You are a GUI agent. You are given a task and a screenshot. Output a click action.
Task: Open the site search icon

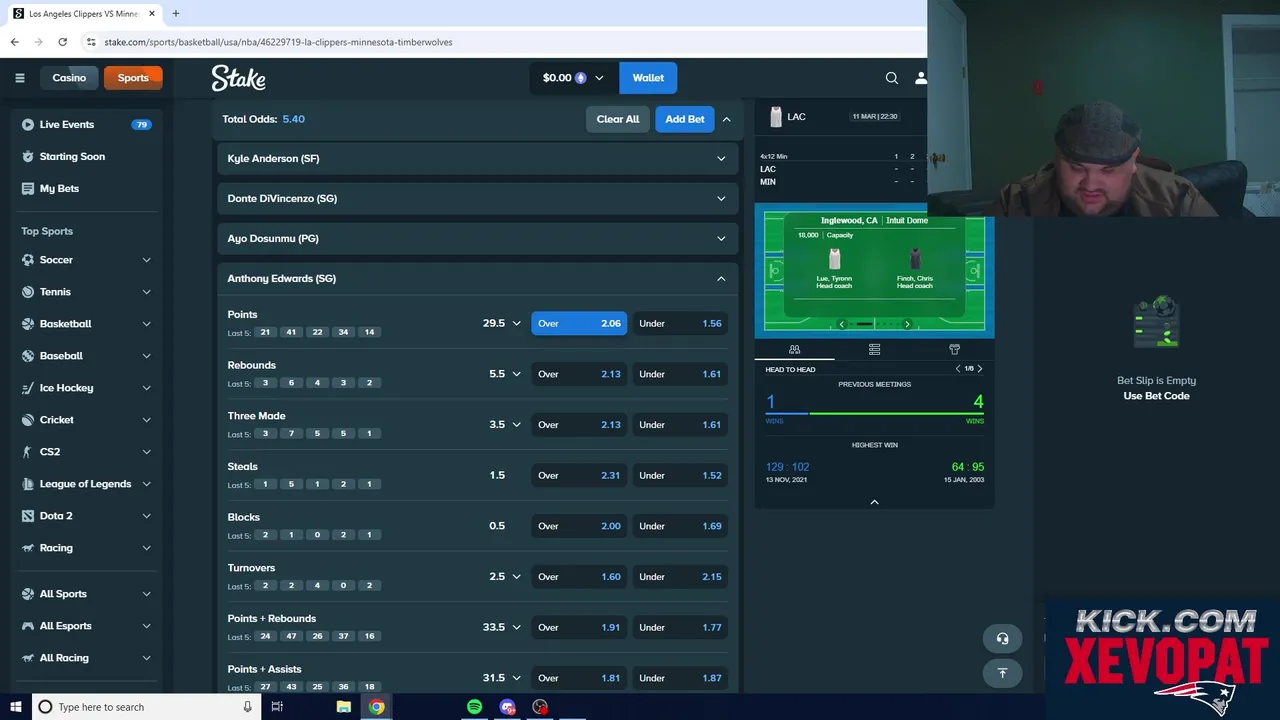coord(892,78)
